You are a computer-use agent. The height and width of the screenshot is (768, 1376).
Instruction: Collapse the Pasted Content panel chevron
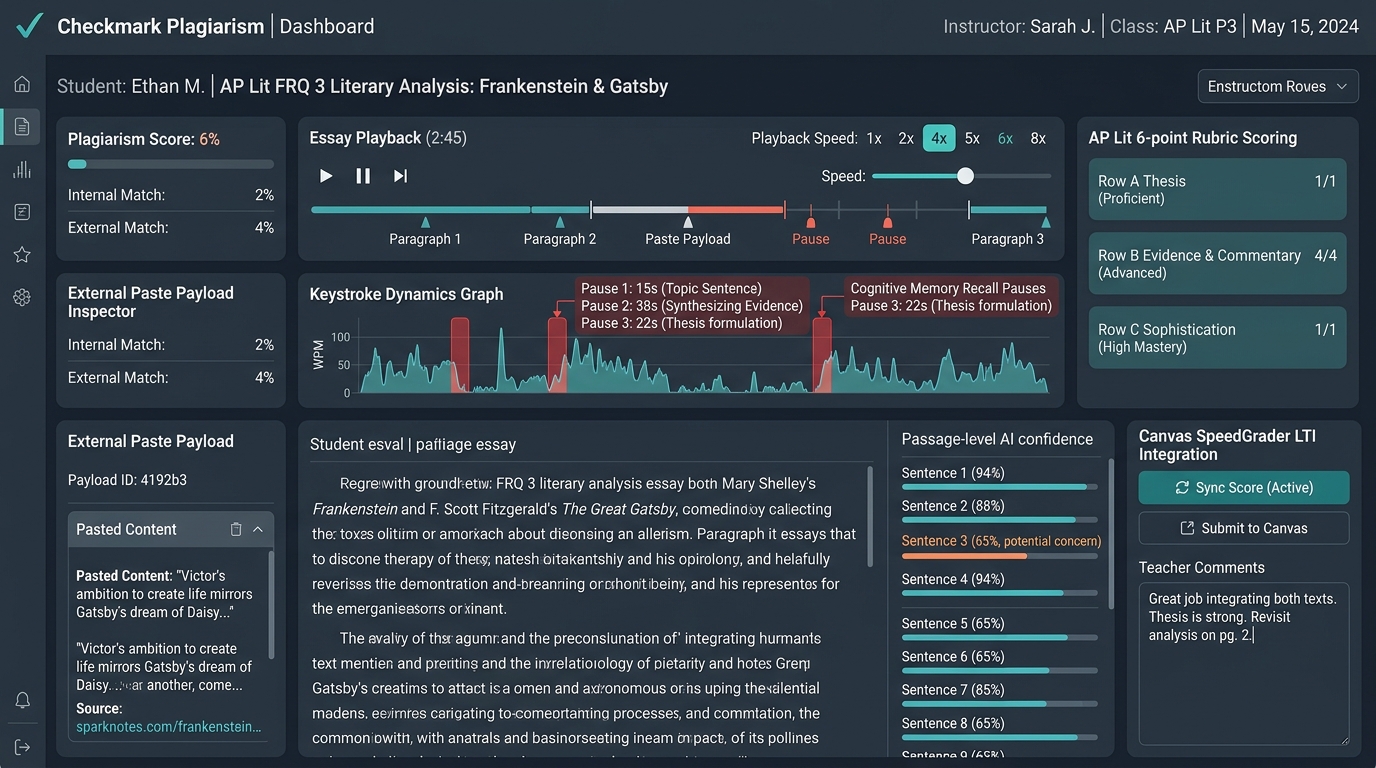258,529
